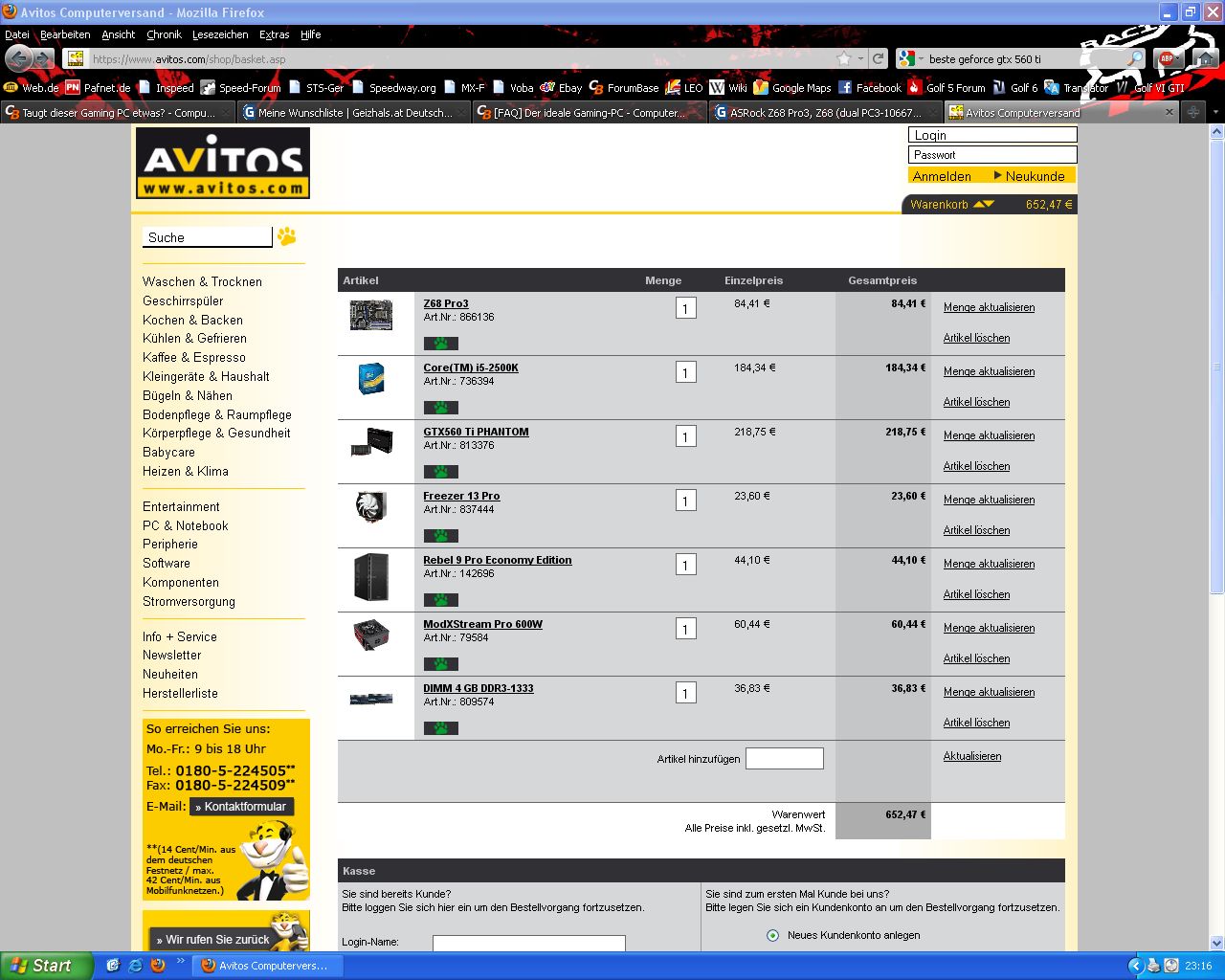Click the Firefox reload page icon

pyautogui.click(x=878, y=58)
